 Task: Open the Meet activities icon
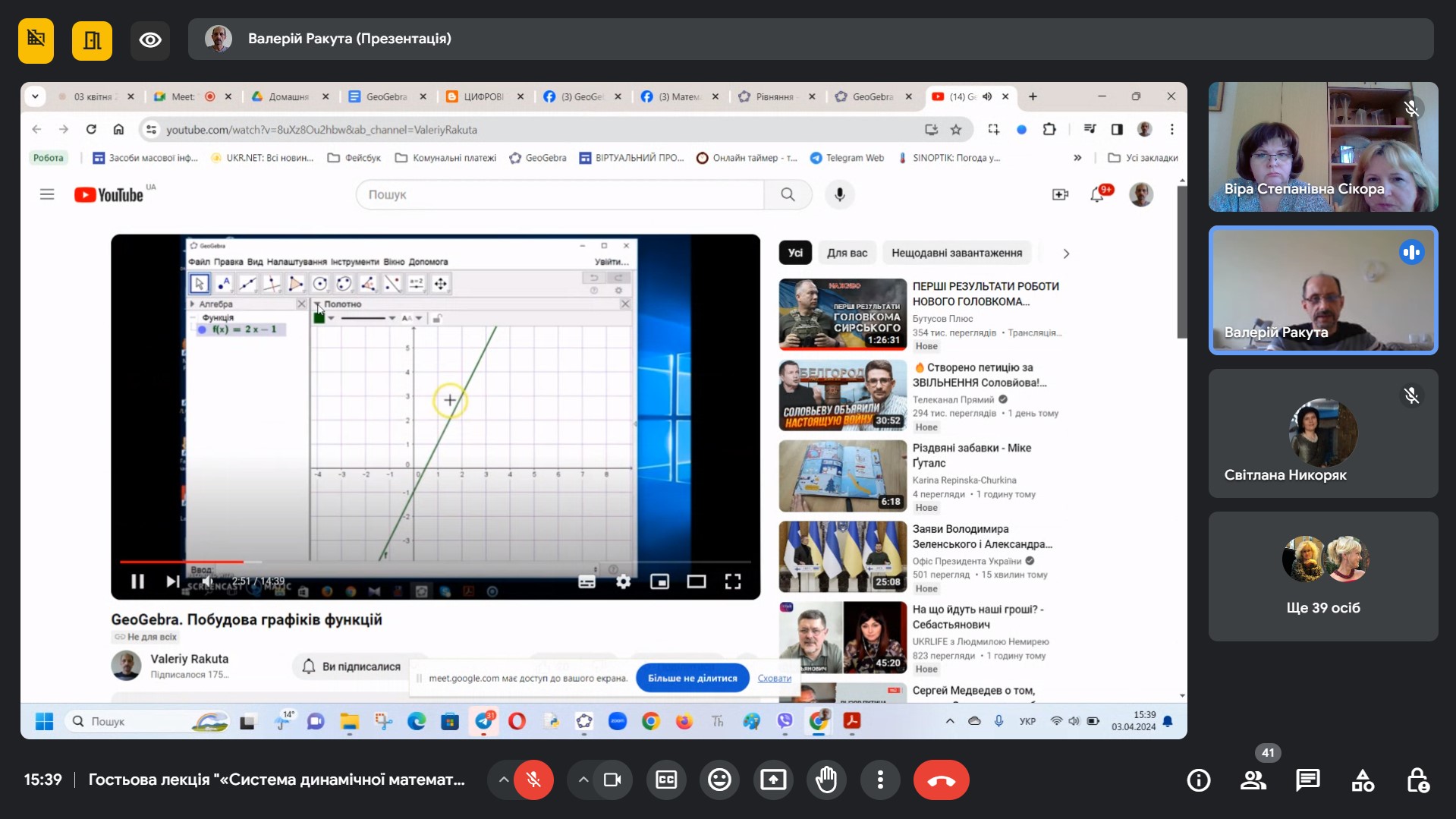(x=1363, y=780)
